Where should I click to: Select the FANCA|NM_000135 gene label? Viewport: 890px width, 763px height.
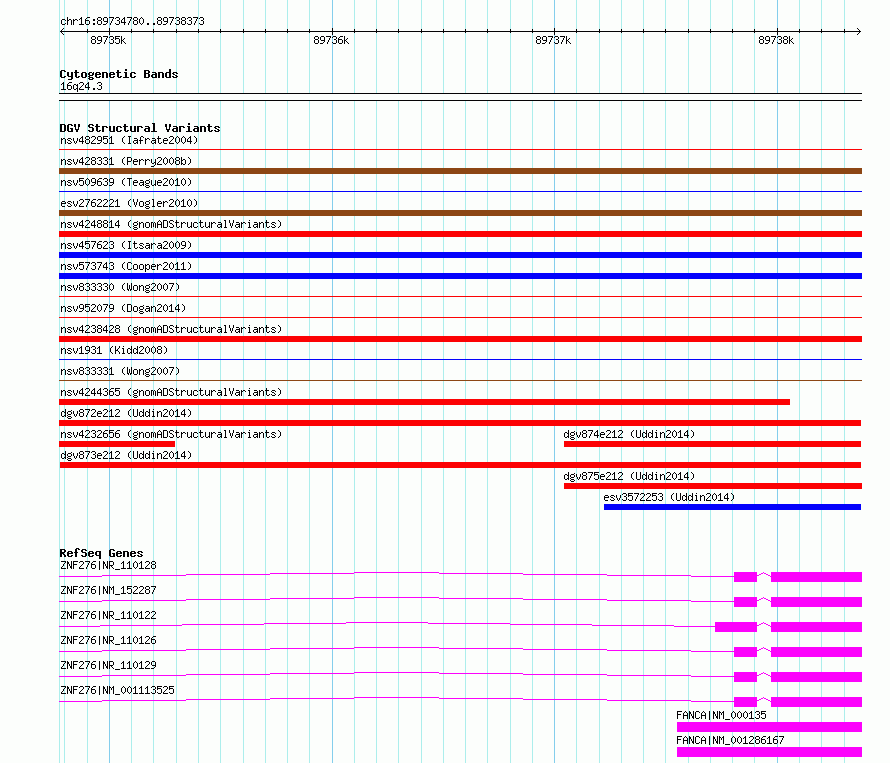(721, 715)
